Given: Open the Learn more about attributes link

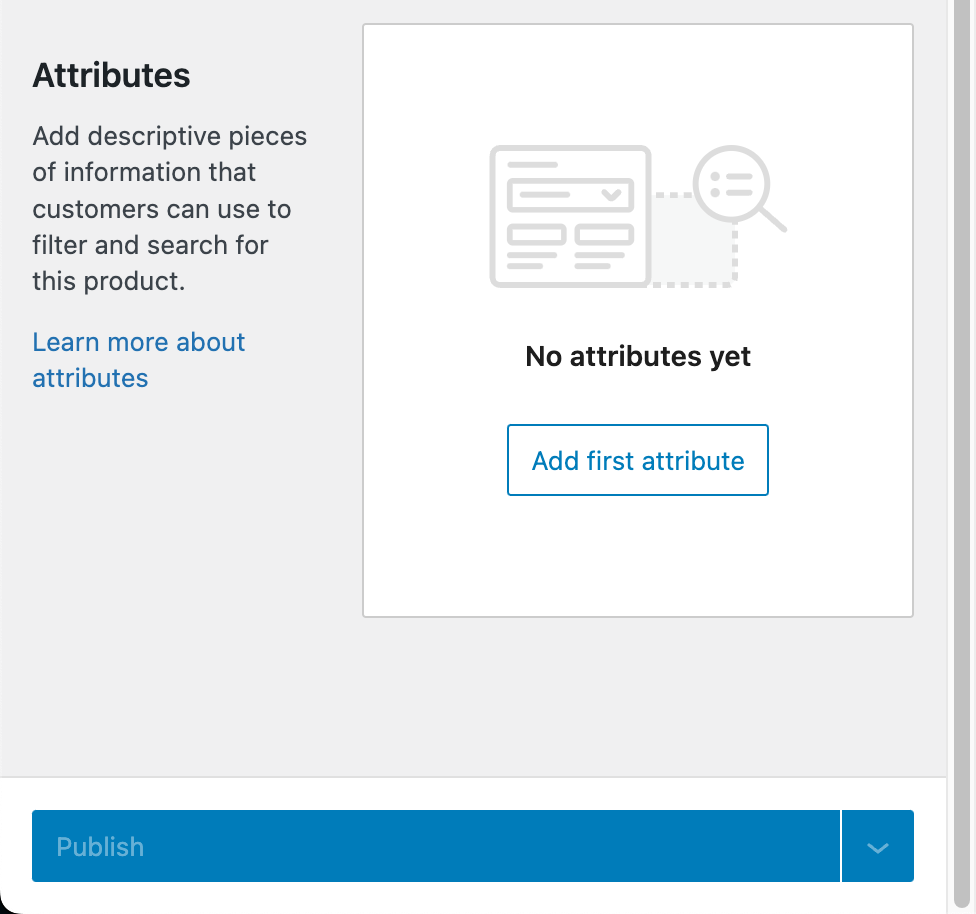Looking at the screenshot, I should click(138, 360).
